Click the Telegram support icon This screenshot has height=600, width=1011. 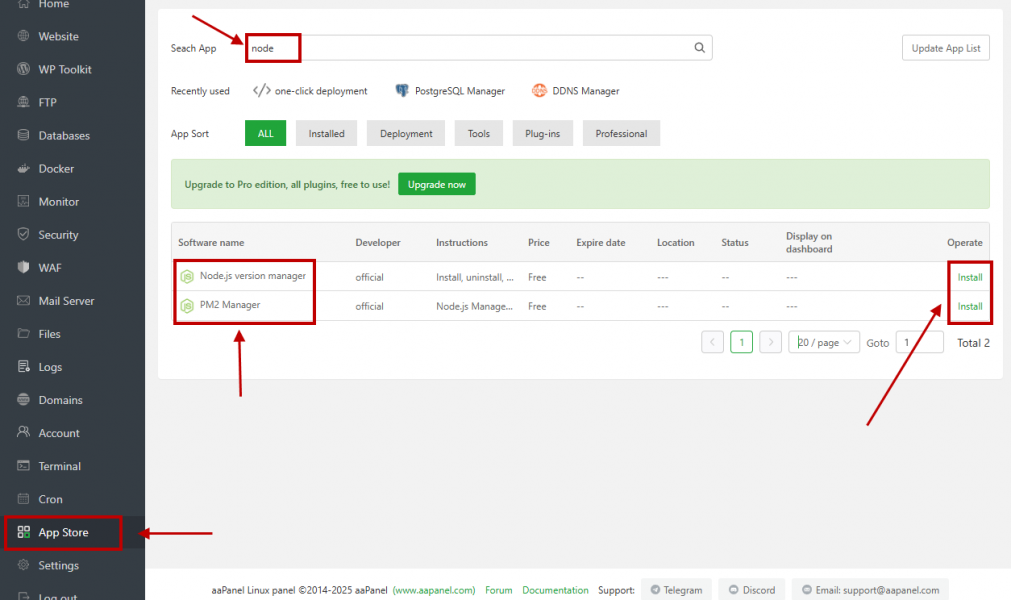point(655,590)
